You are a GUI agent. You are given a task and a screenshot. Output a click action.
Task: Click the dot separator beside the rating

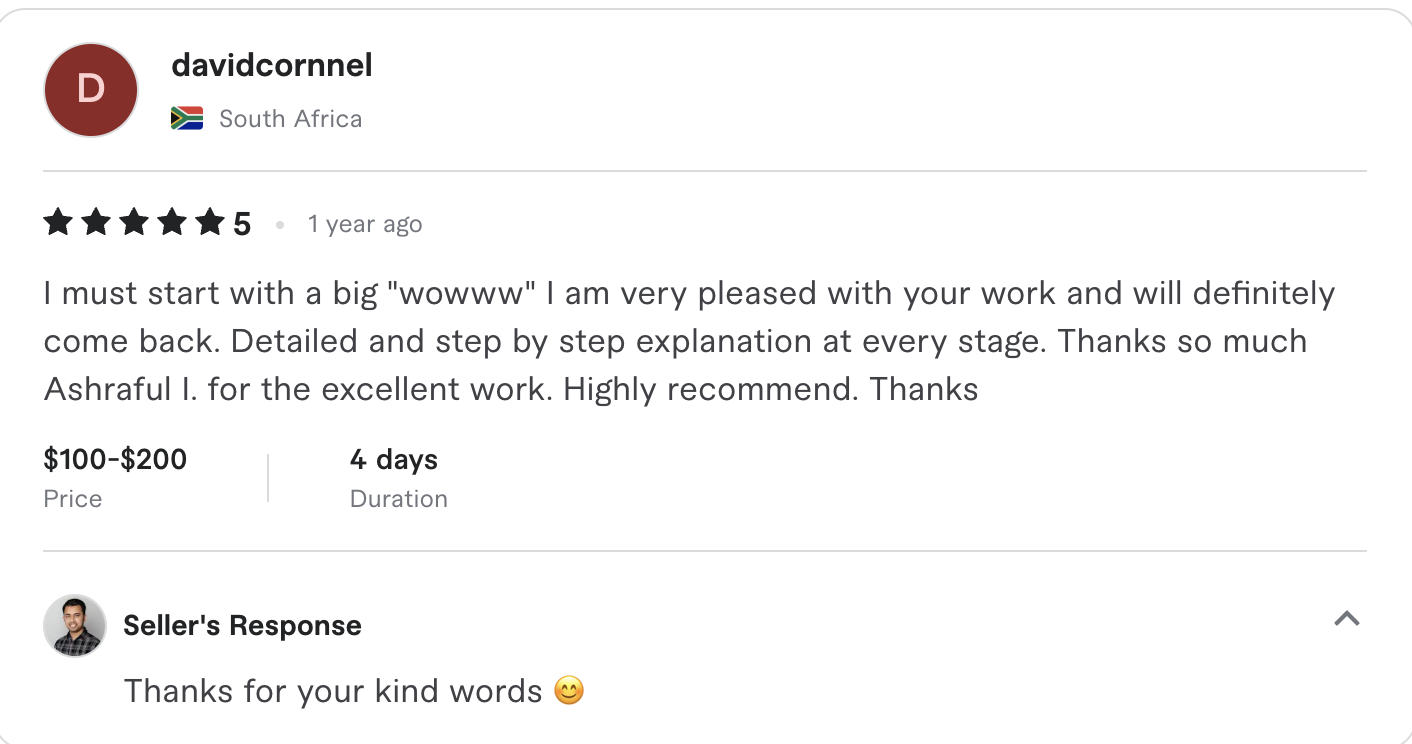[279, 225]
